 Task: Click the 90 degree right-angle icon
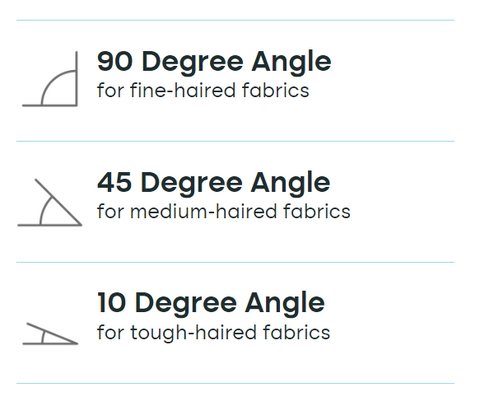(50, 79)
